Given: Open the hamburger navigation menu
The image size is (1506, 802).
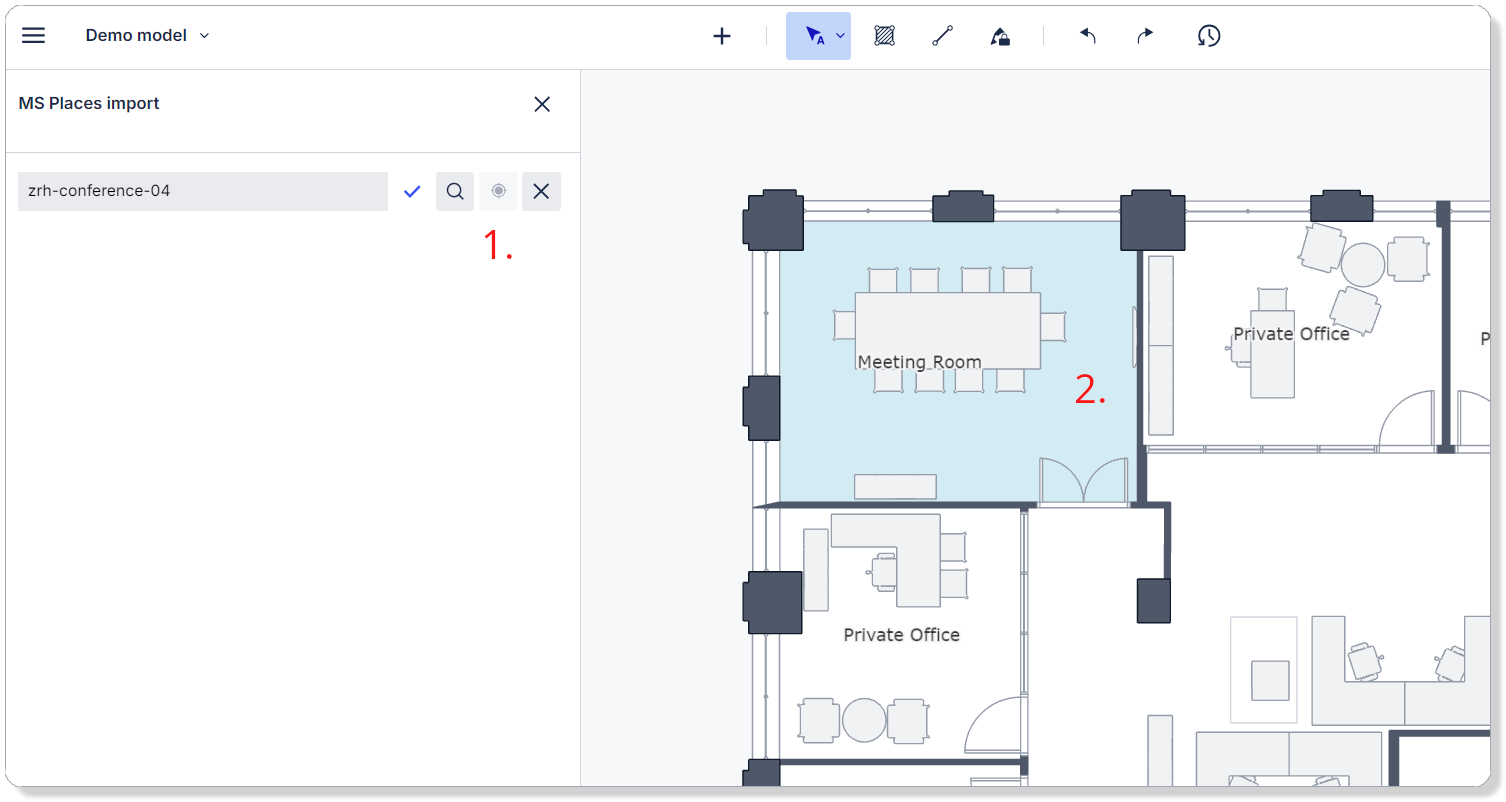Looking at the screenshot, I should [x=33, y=35].
